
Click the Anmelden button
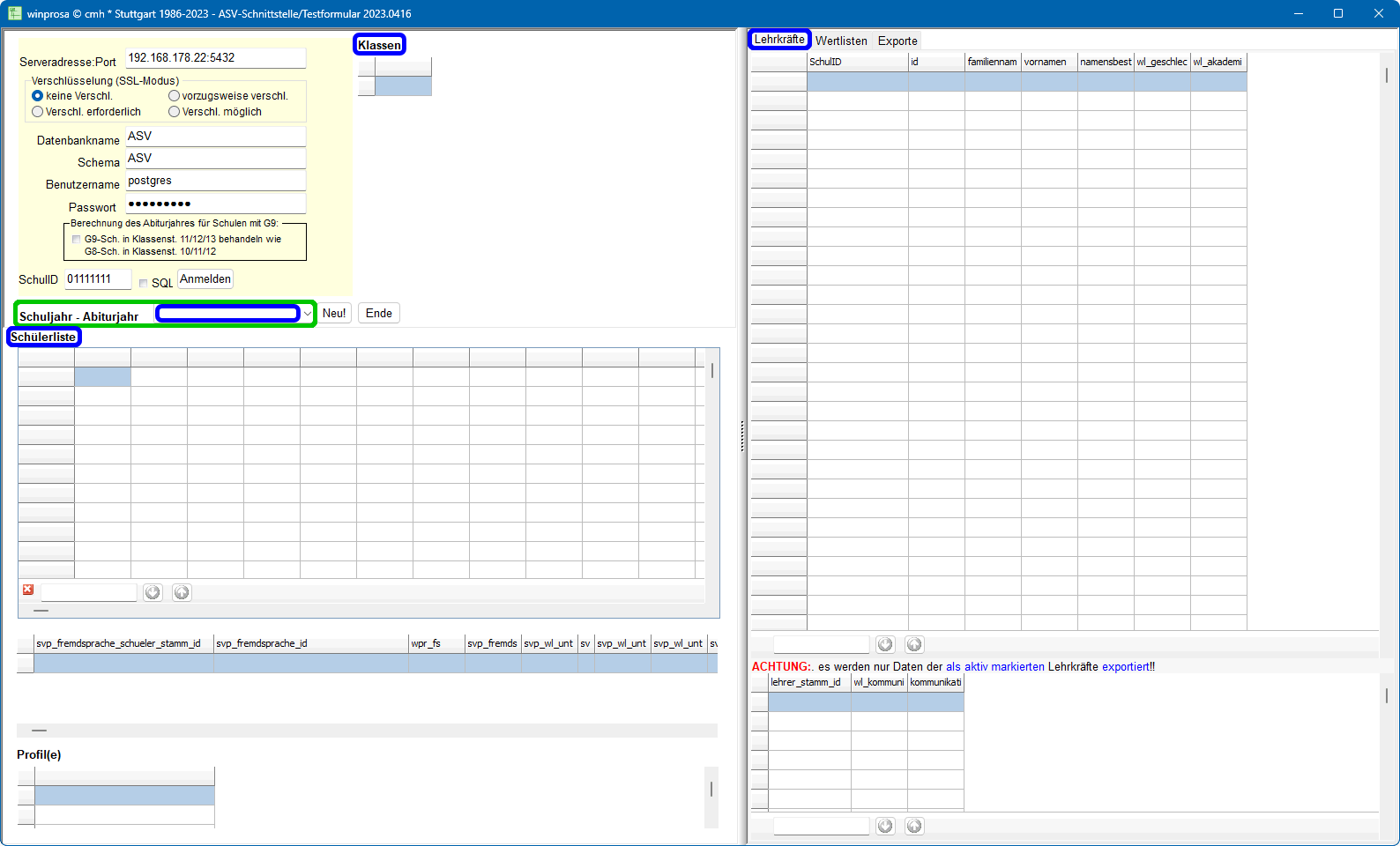click(205, 279)
